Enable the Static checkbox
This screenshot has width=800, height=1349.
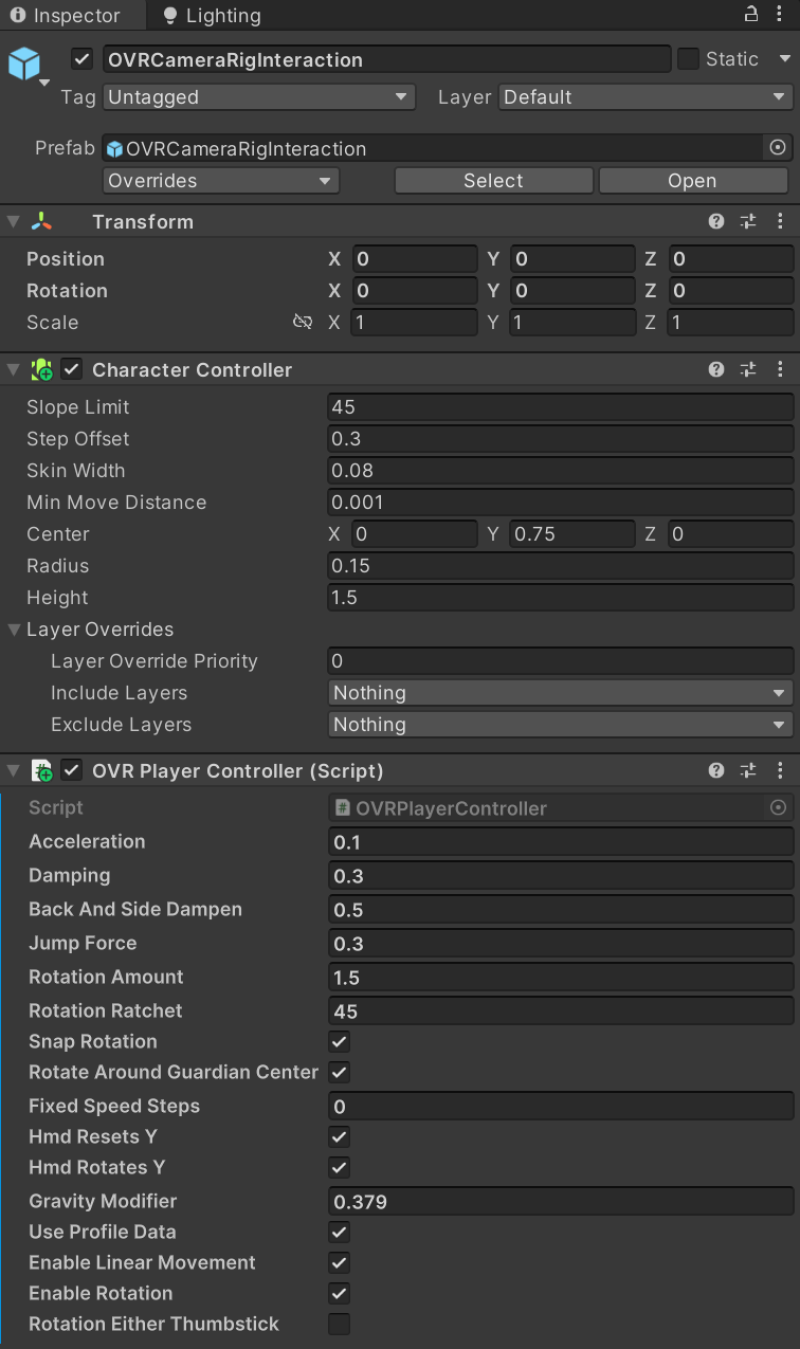coord(690,59)
